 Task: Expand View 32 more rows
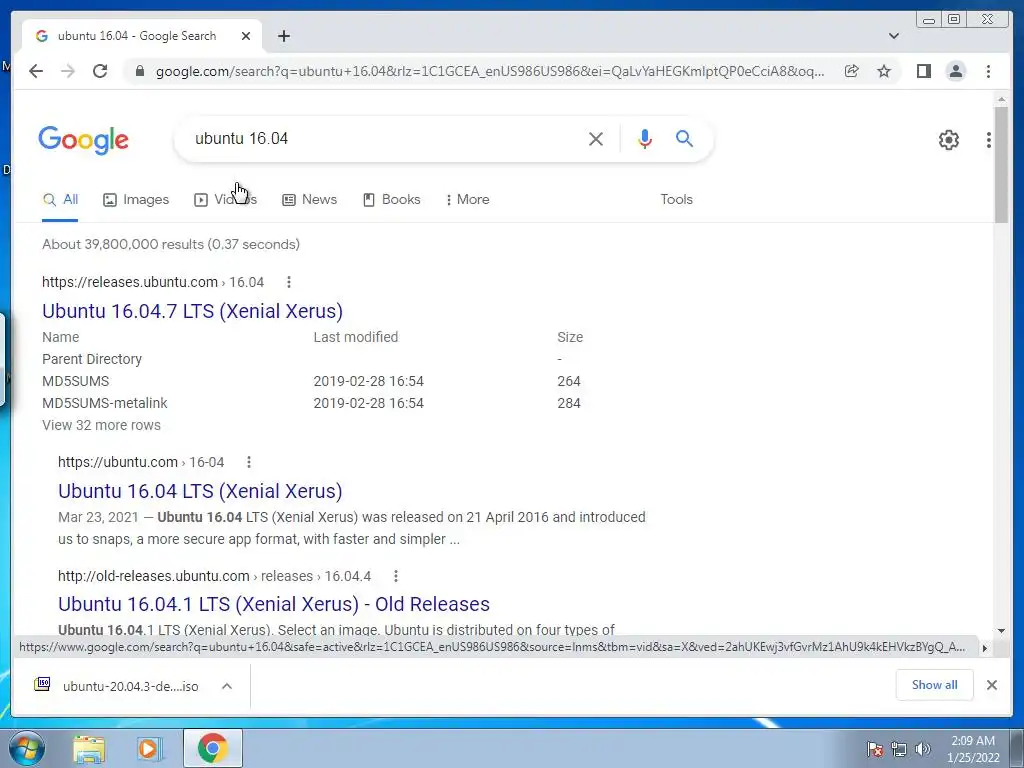coord(101,425)
